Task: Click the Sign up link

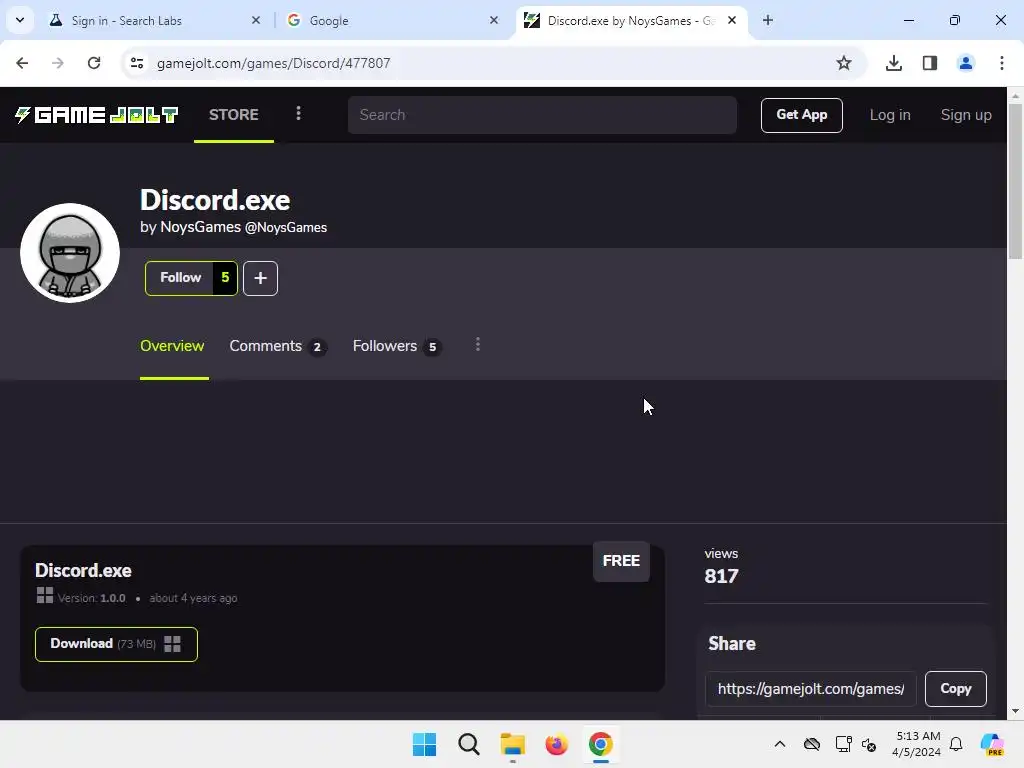Action: click(966, 115)
